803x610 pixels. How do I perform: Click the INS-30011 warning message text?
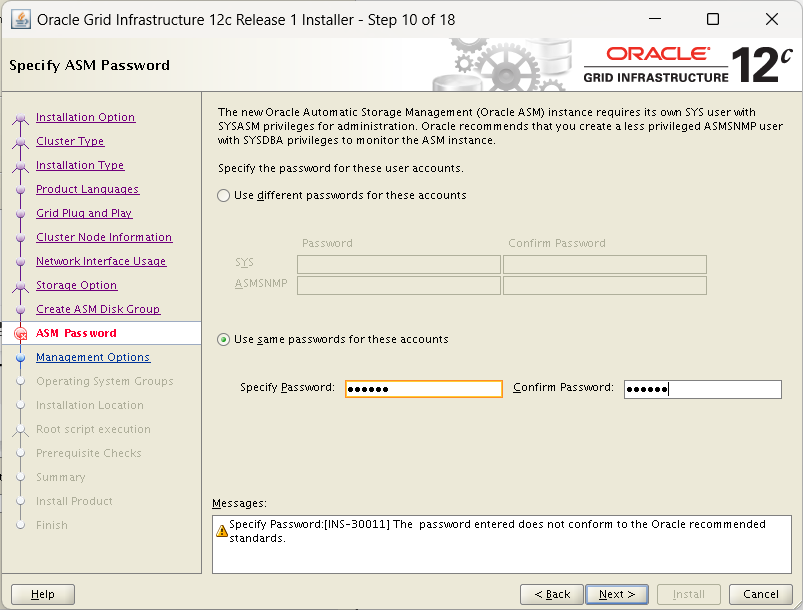497,531
